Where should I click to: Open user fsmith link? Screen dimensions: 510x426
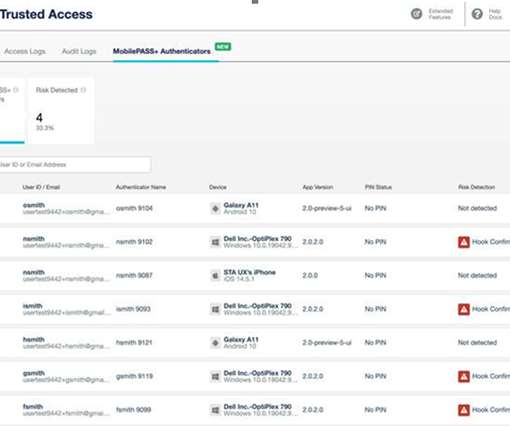[33, 407]
